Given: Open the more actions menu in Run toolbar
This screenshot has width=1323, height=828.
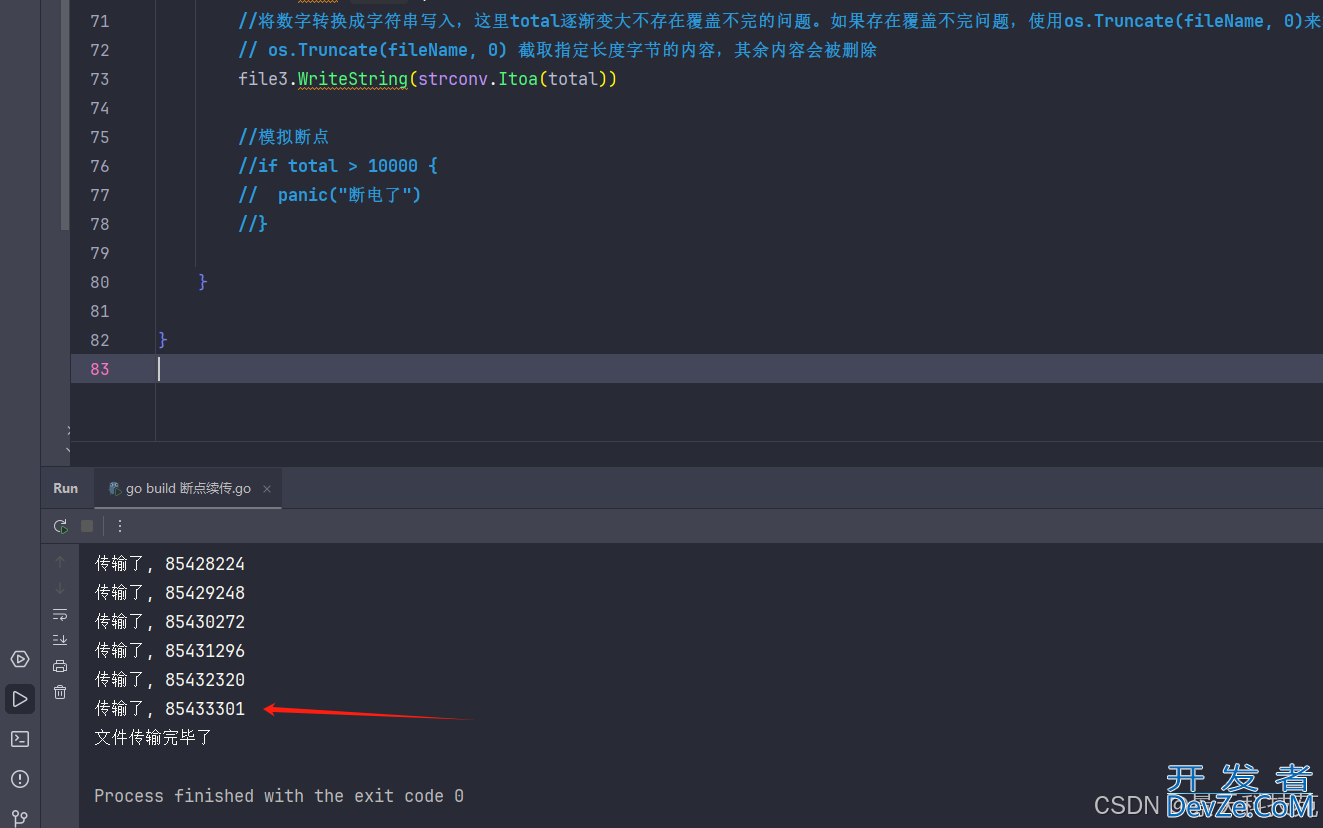Looking at the screenshot, I should 120,526.
